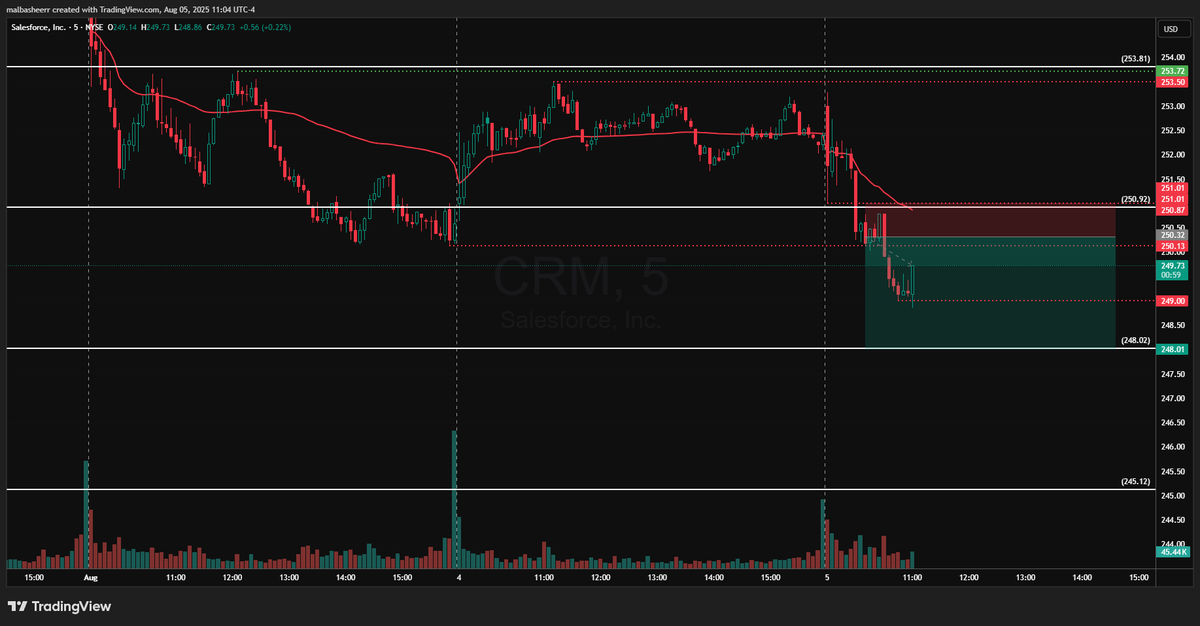Select the red stop-loss zone of short position
Viewport: 1200px width, 626px height.
pos(990,221)
